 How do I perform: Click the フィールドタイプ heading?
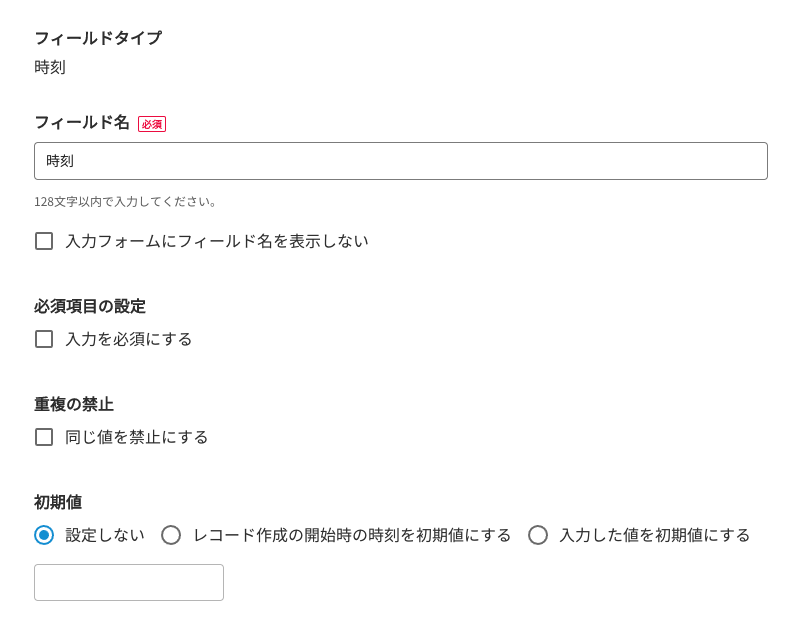point(98,38)
